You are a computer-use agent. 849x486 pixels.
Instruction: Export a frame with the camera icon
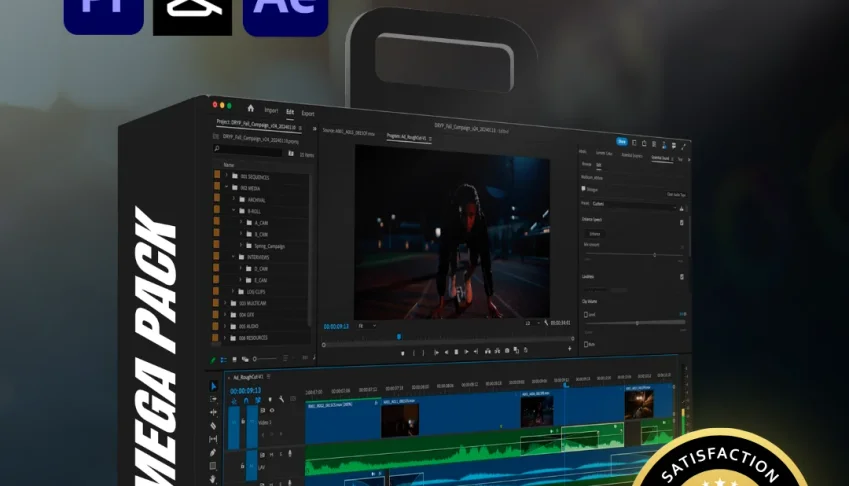pyautogui.click(x=507, y=351)
